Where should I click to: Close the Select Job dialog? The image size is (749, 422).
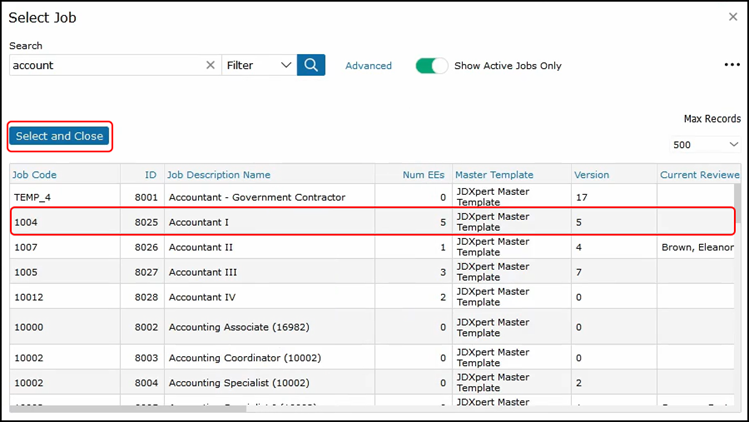(733, 17)
